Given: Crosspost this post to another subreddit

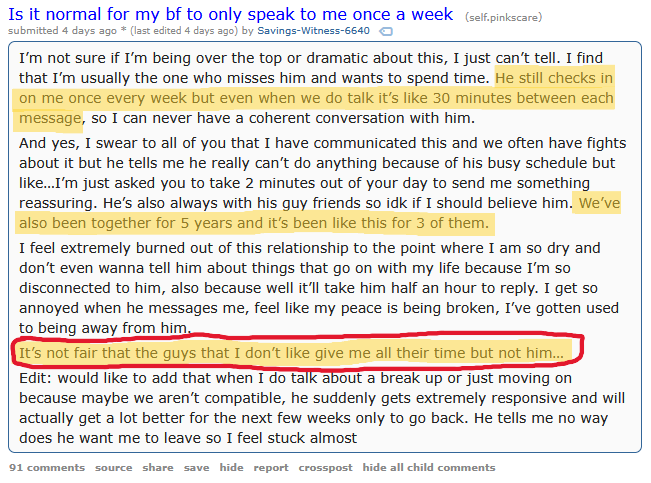Looking at the screenshot, I should pos(325,467).
